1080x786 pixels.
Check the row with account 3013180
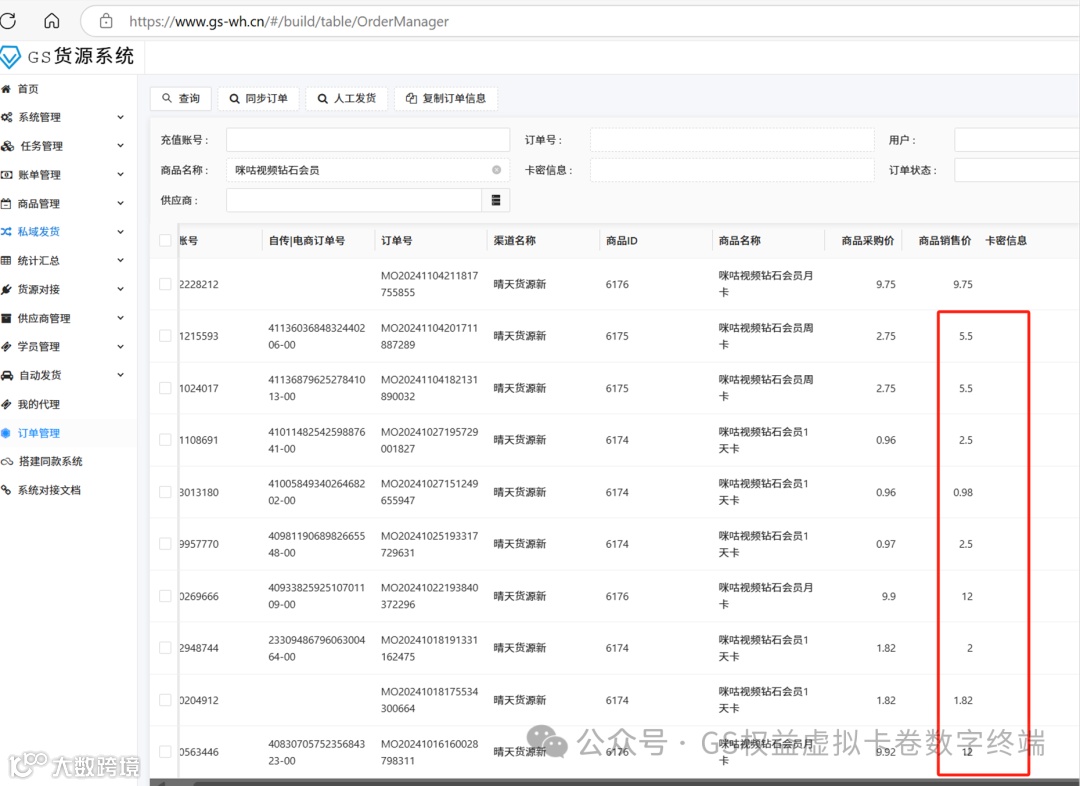(x=165, y=492)
